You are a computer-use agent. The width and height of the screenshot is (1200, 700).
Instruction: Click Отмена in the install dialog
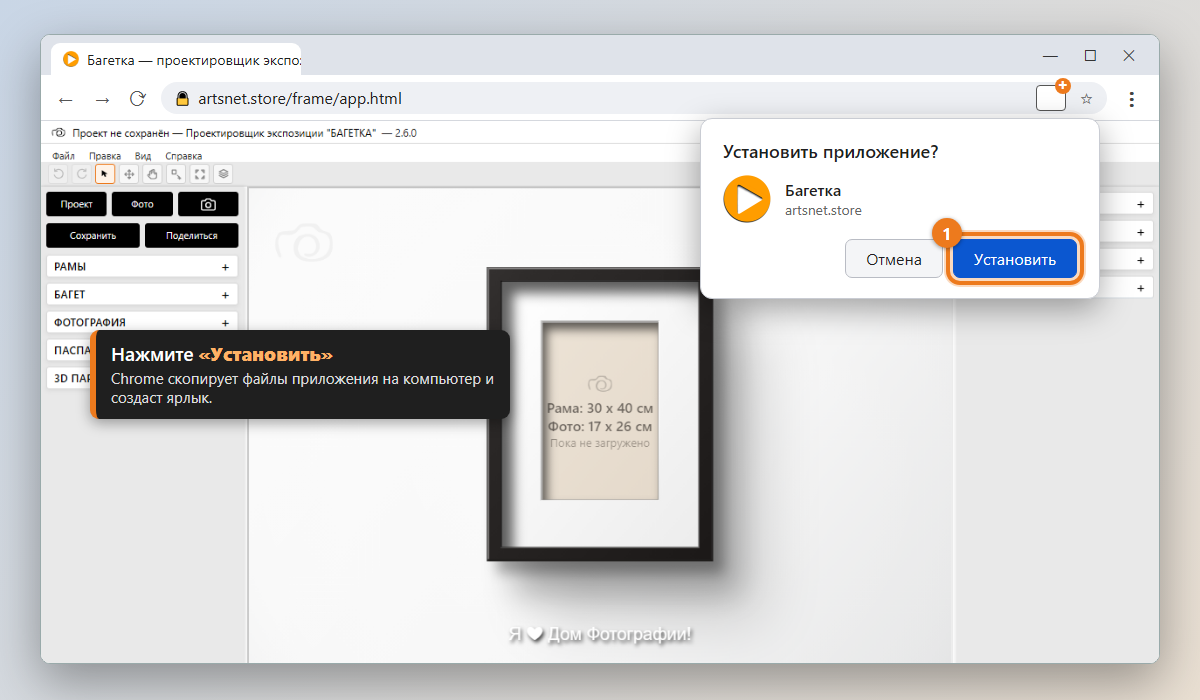click(894, 259)
